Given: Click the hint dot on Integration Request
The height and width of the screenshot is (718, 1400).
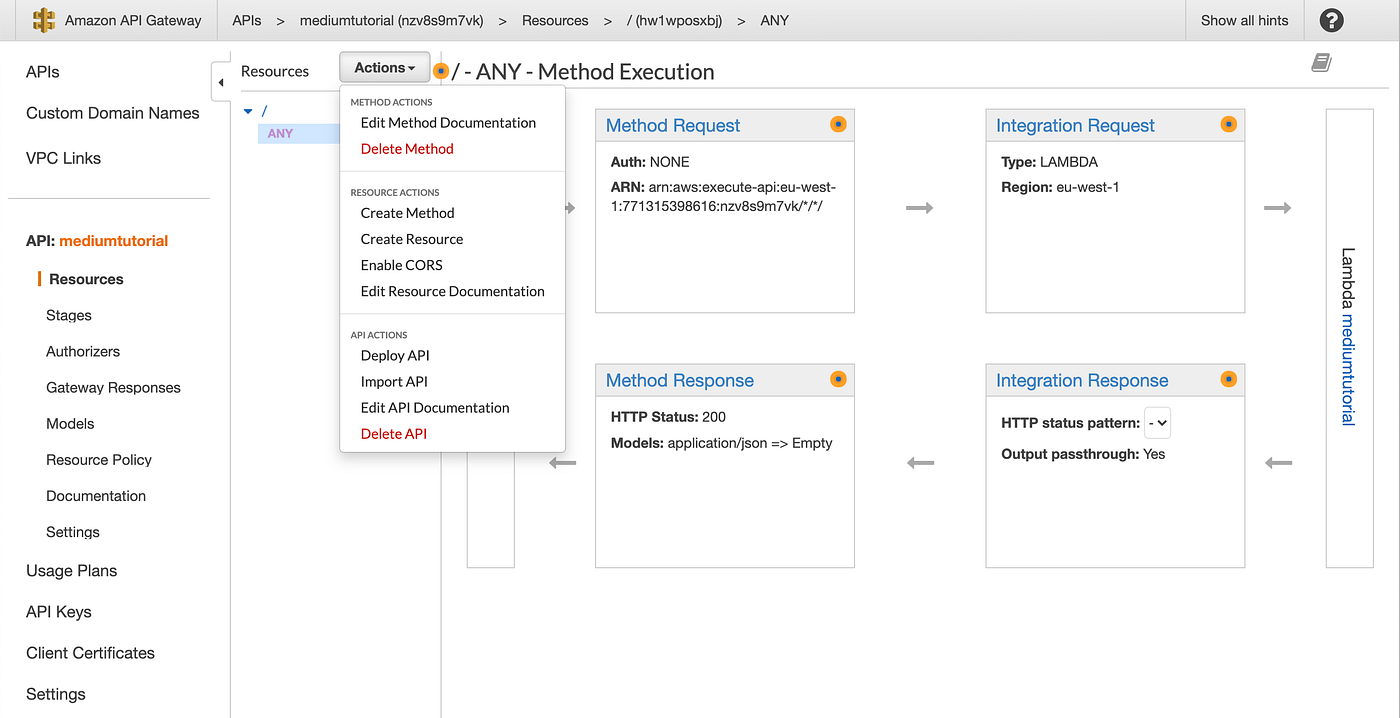Looking at the screenshot, I should [1228, 124].
